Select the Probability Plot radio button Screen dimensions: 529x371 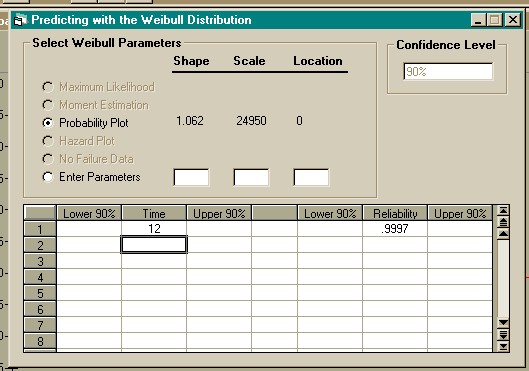tap(48, 123)
